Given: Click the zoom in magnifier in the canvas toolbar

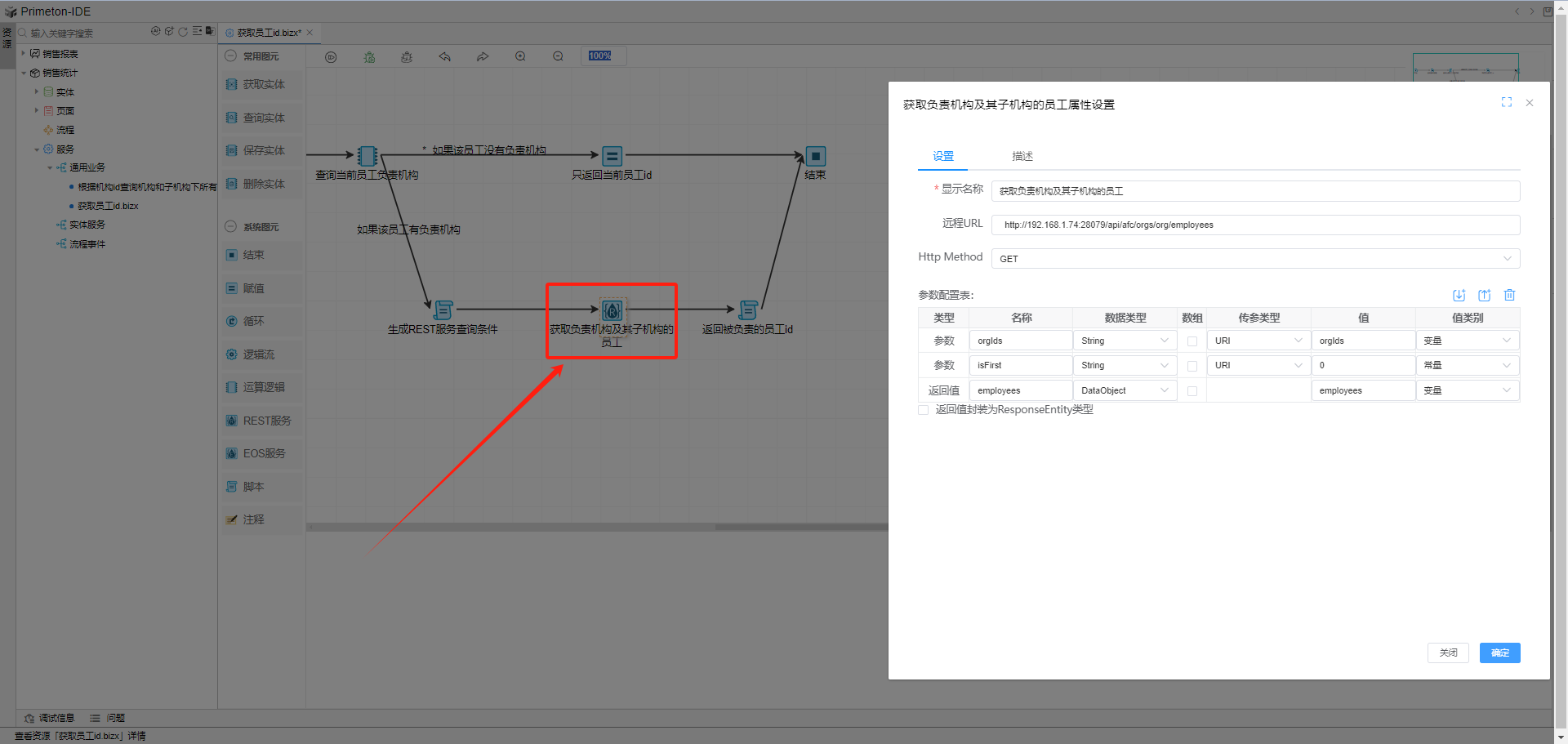Looking at the screenshot, I should [520, 56].
